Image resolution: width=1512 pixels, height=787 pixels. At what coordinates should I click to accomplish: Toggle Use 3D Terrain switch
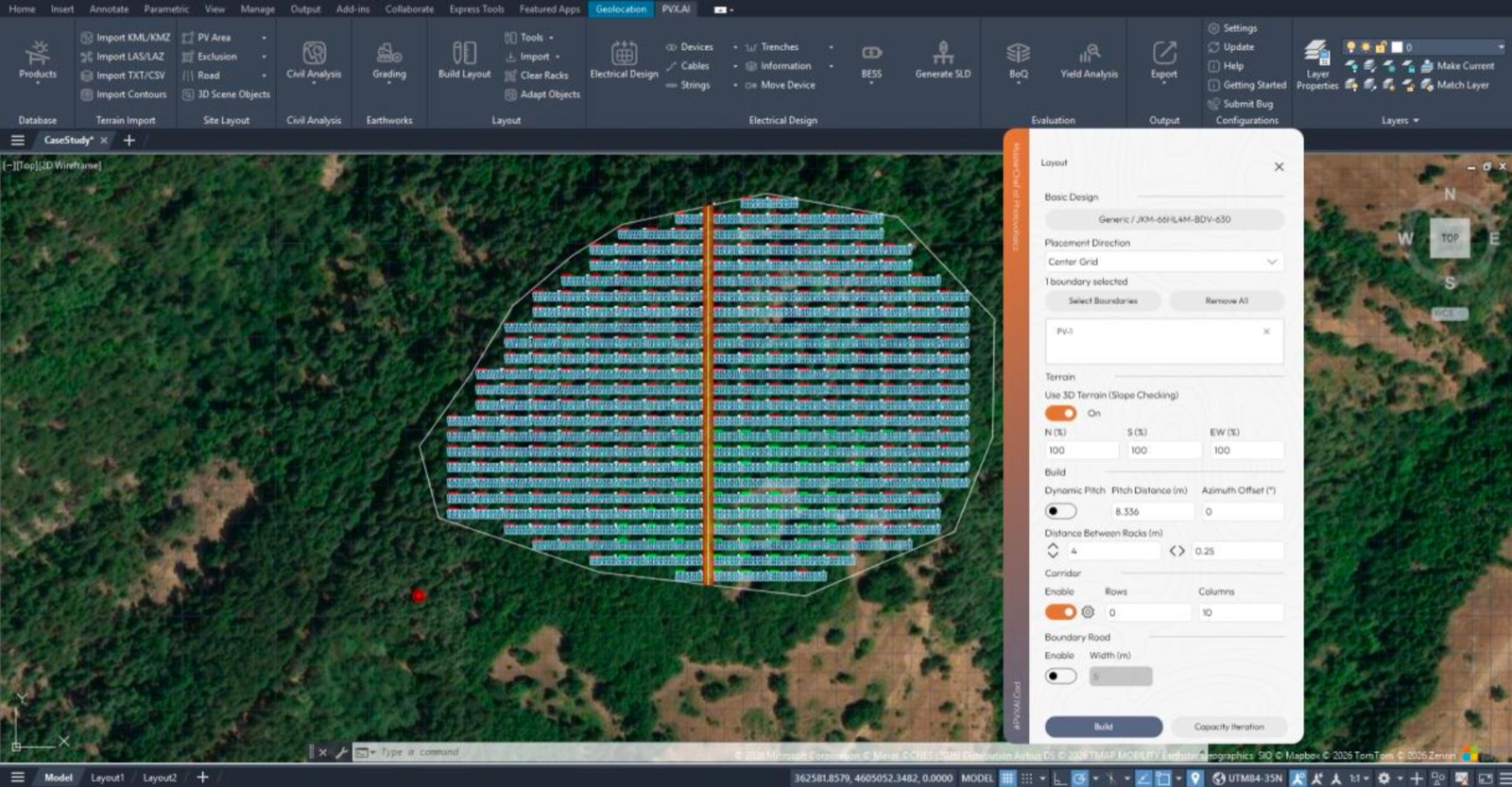click(x=1060, y=413)
